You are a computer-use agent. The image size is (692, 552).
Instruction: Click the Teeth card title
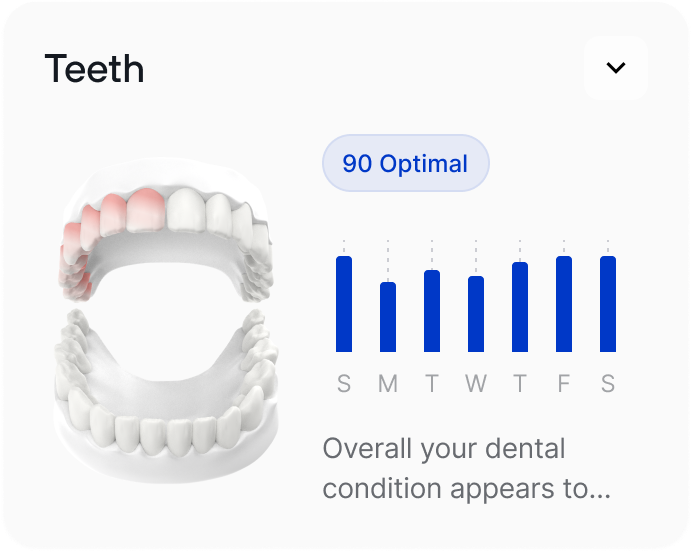coord(95,69)
